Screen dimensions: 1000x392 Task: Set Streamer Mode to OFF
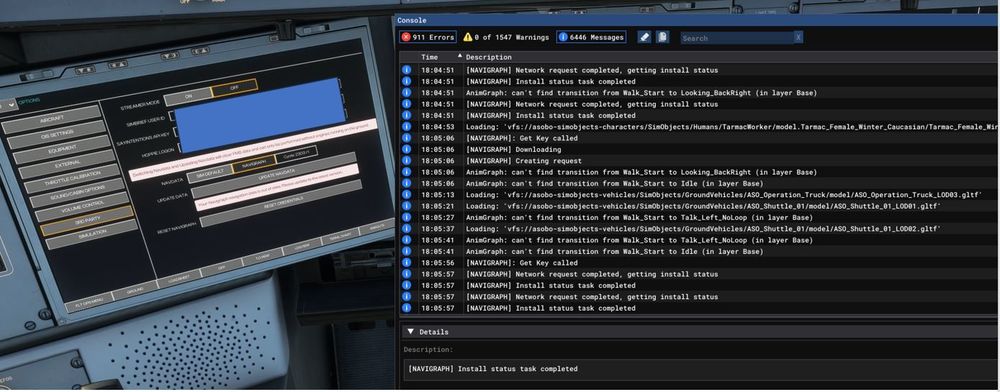click(235, 87)
